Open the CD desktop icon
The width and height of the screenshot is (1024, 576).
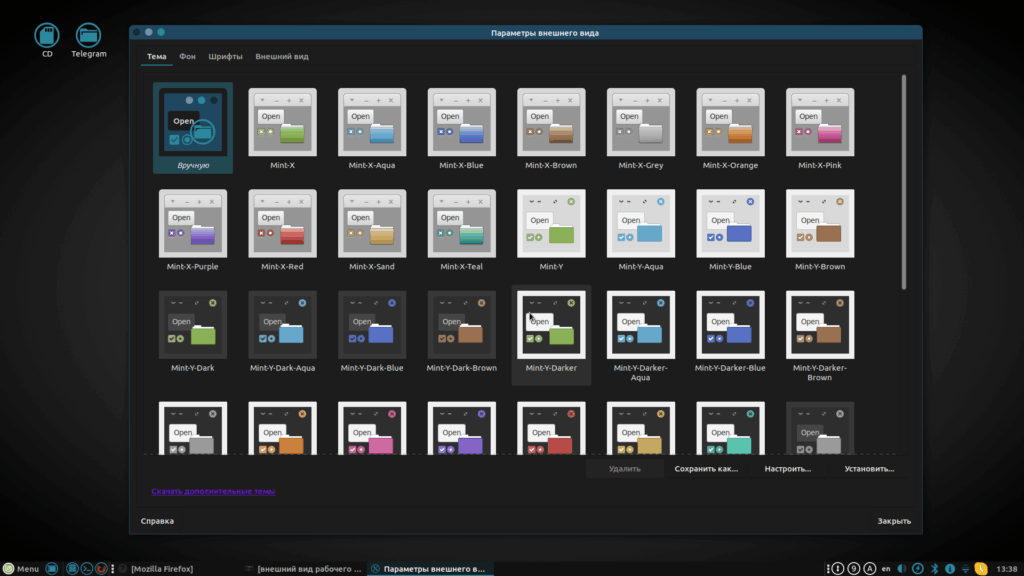pyautogui.click(x=46, y=37)
